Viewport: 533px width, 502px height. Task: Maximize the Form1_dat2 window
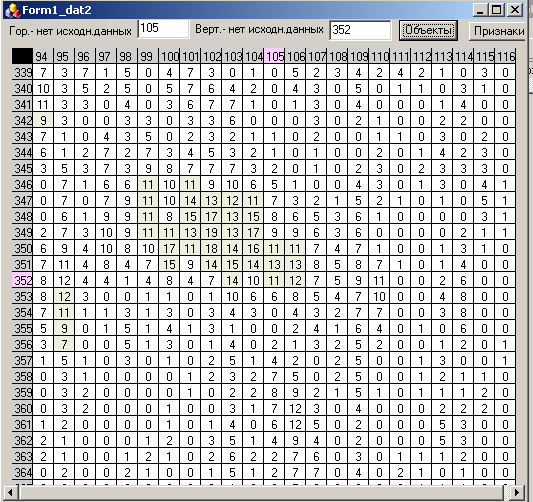coord(497,10)
